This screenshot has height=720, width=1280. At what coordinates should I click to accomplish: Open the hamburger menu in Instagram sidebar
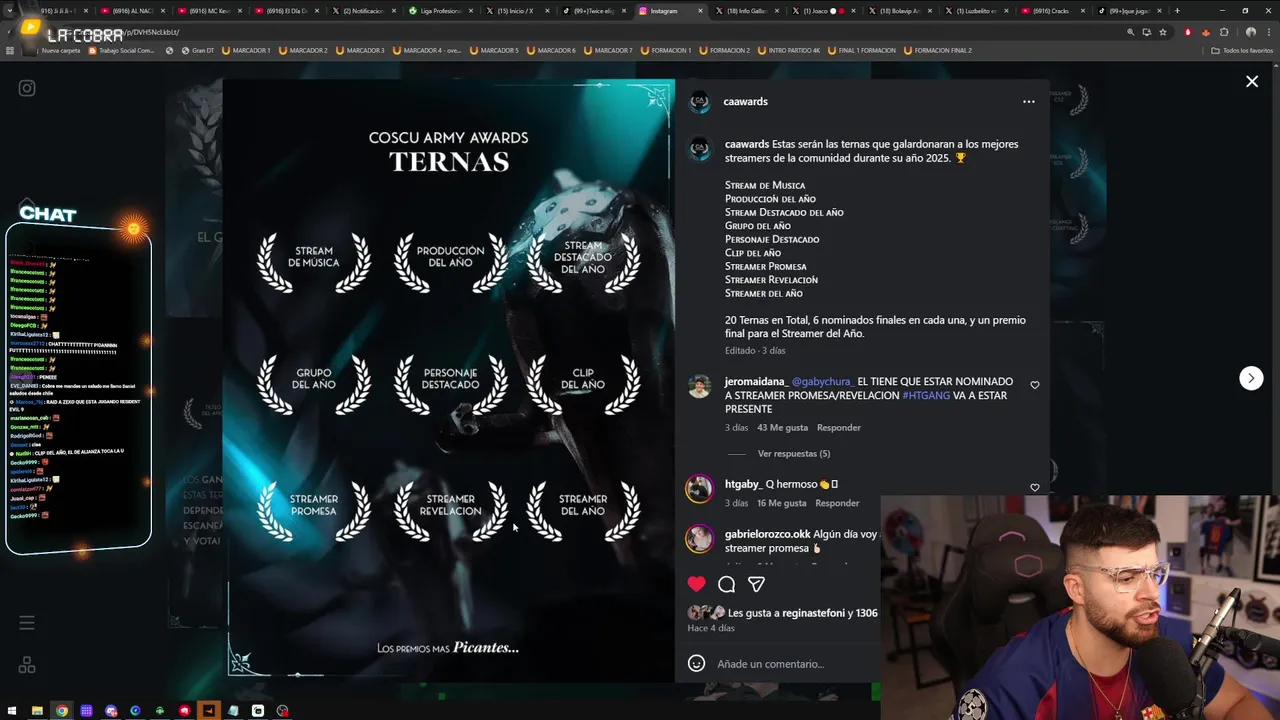pyautogui.click(x=27, y=623)
